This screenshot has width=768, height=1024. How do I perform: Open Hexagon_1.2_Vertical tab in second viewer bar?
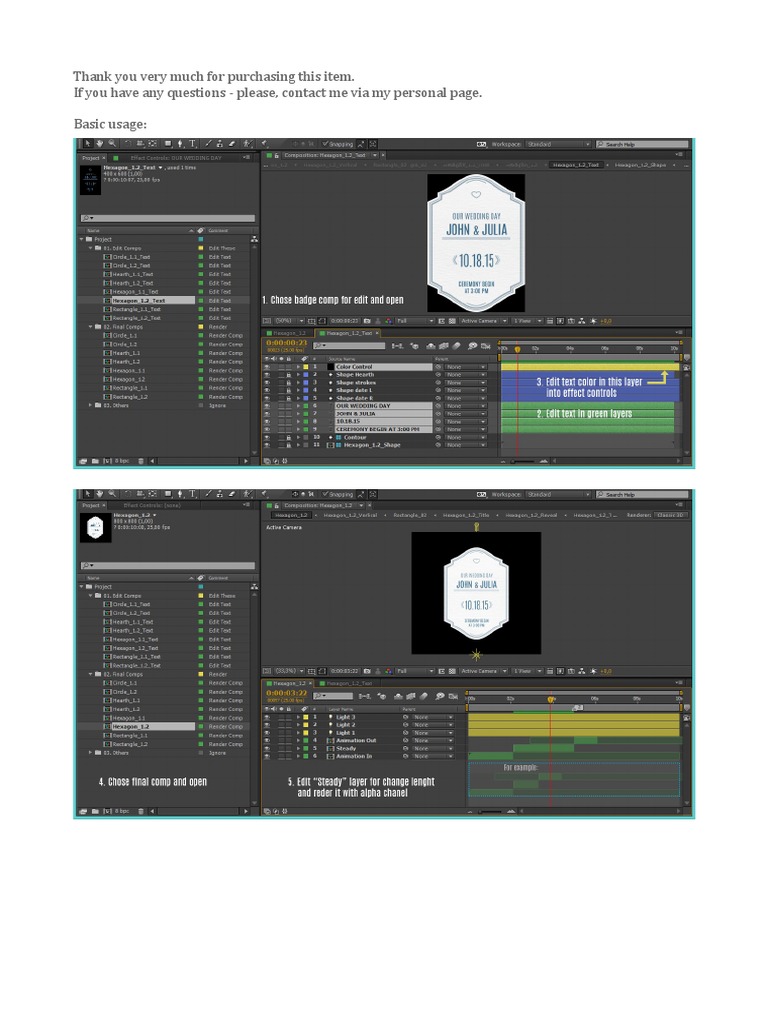pyautogui.click(x=351, y=515)
